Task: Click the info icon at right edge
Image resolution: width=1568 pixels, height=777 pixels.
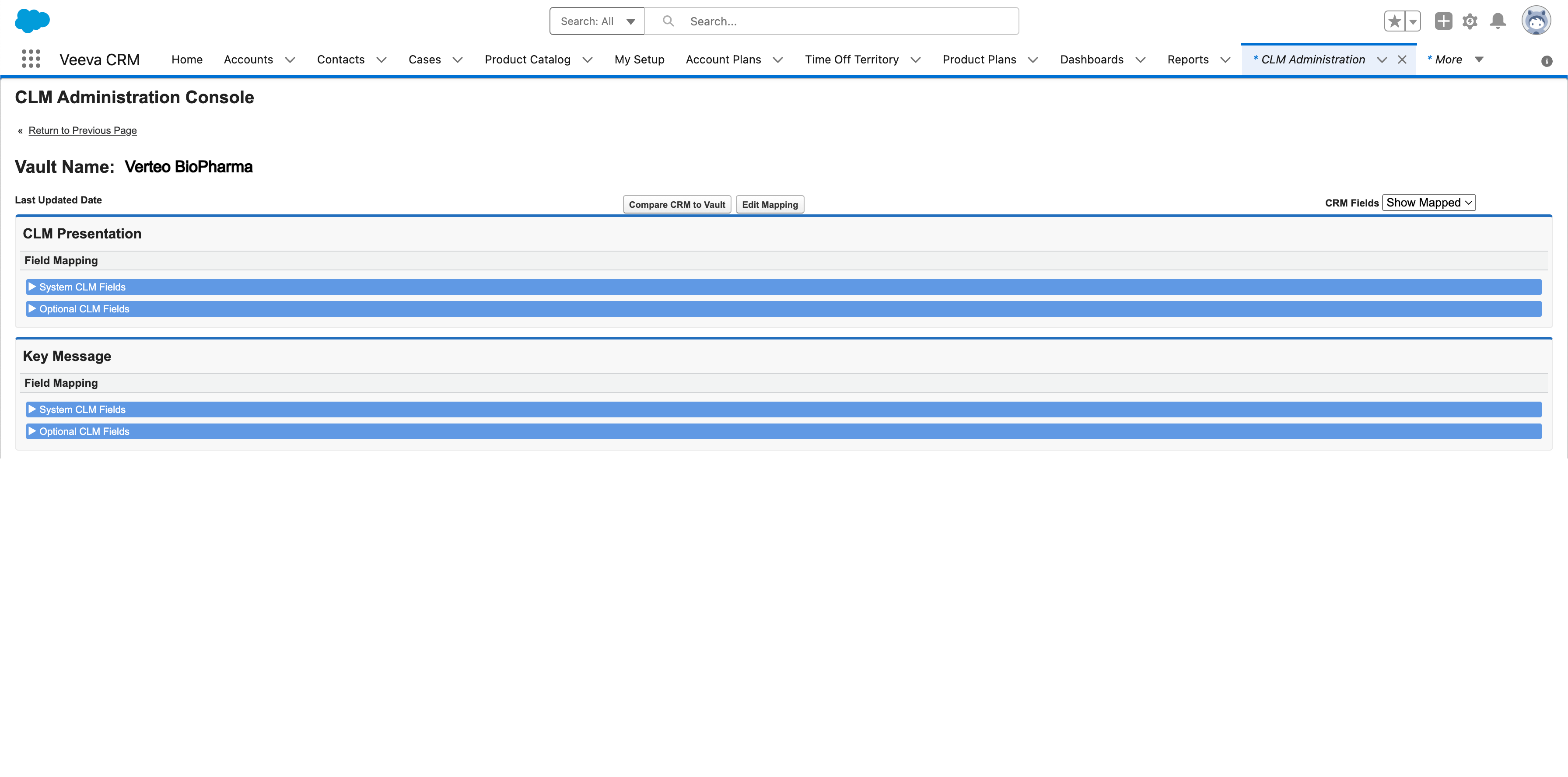Action: coord(1546,61)
